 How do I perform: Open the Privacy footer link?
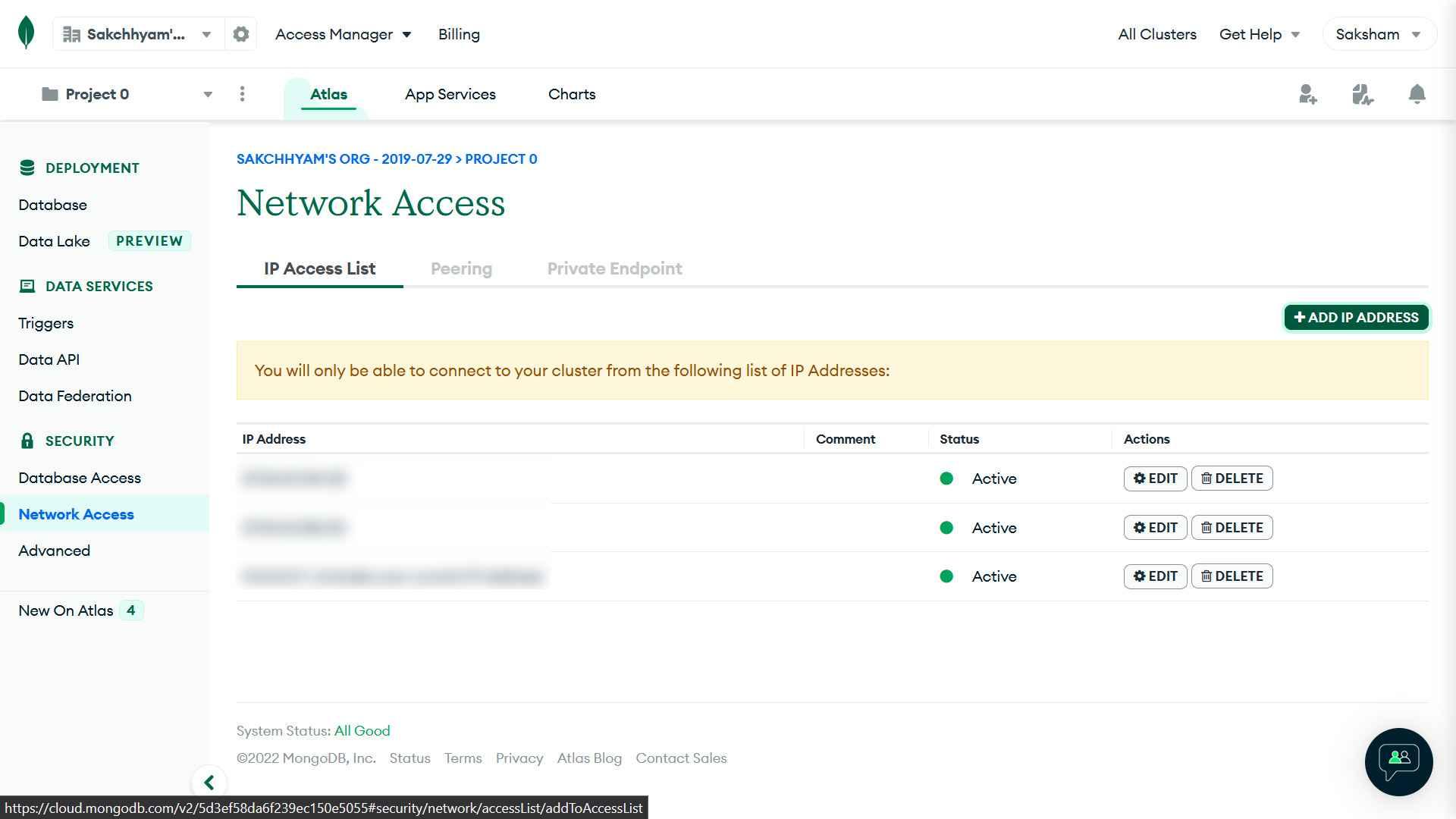[x=519, y=758]
